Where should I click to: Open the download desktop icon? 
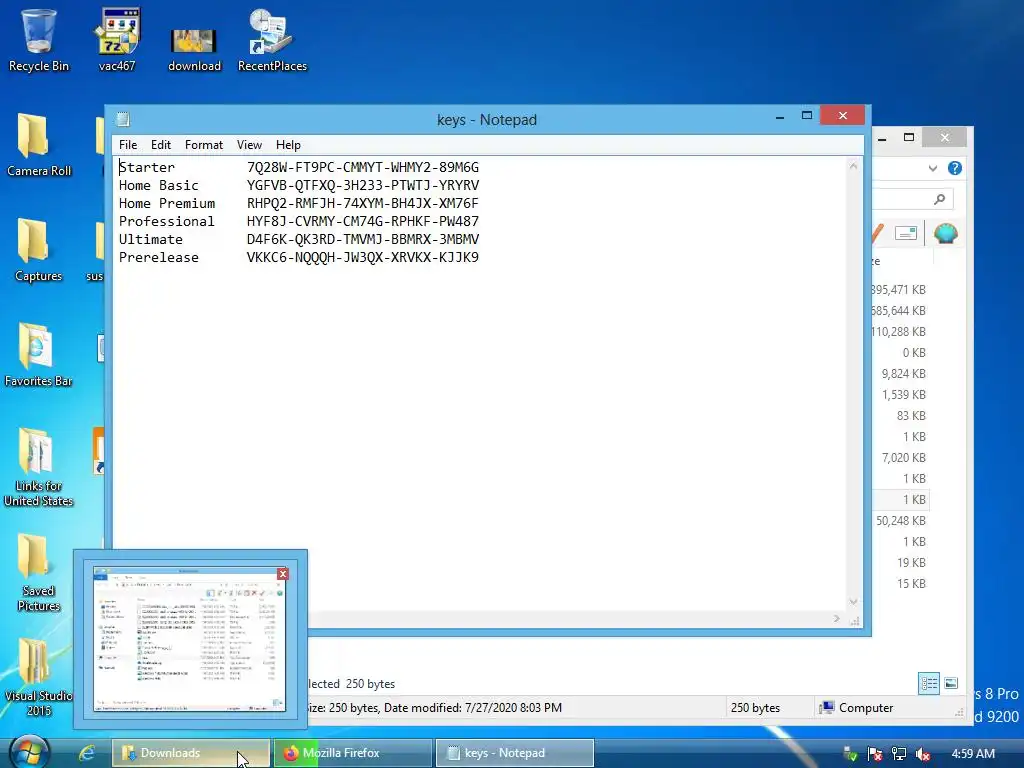point(194,49)
